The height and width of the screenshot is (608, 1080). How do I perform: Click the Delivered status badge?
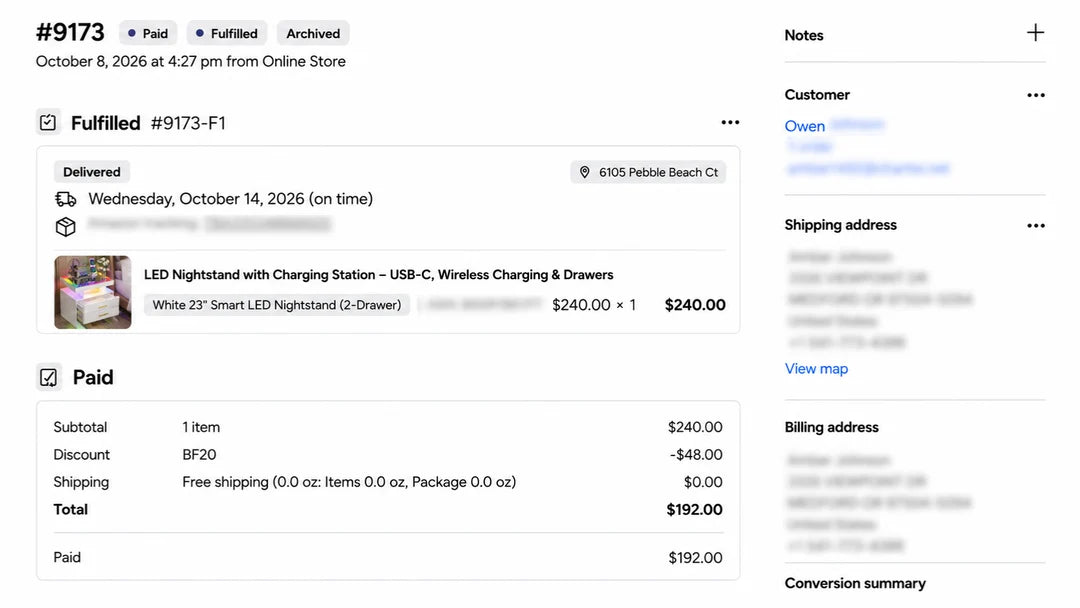pyautogui.click(x=92, y=172)
